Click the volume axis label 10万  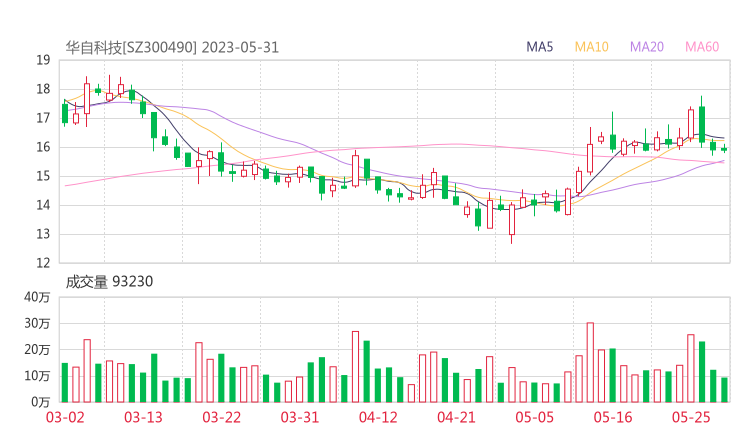click(37, 376)
